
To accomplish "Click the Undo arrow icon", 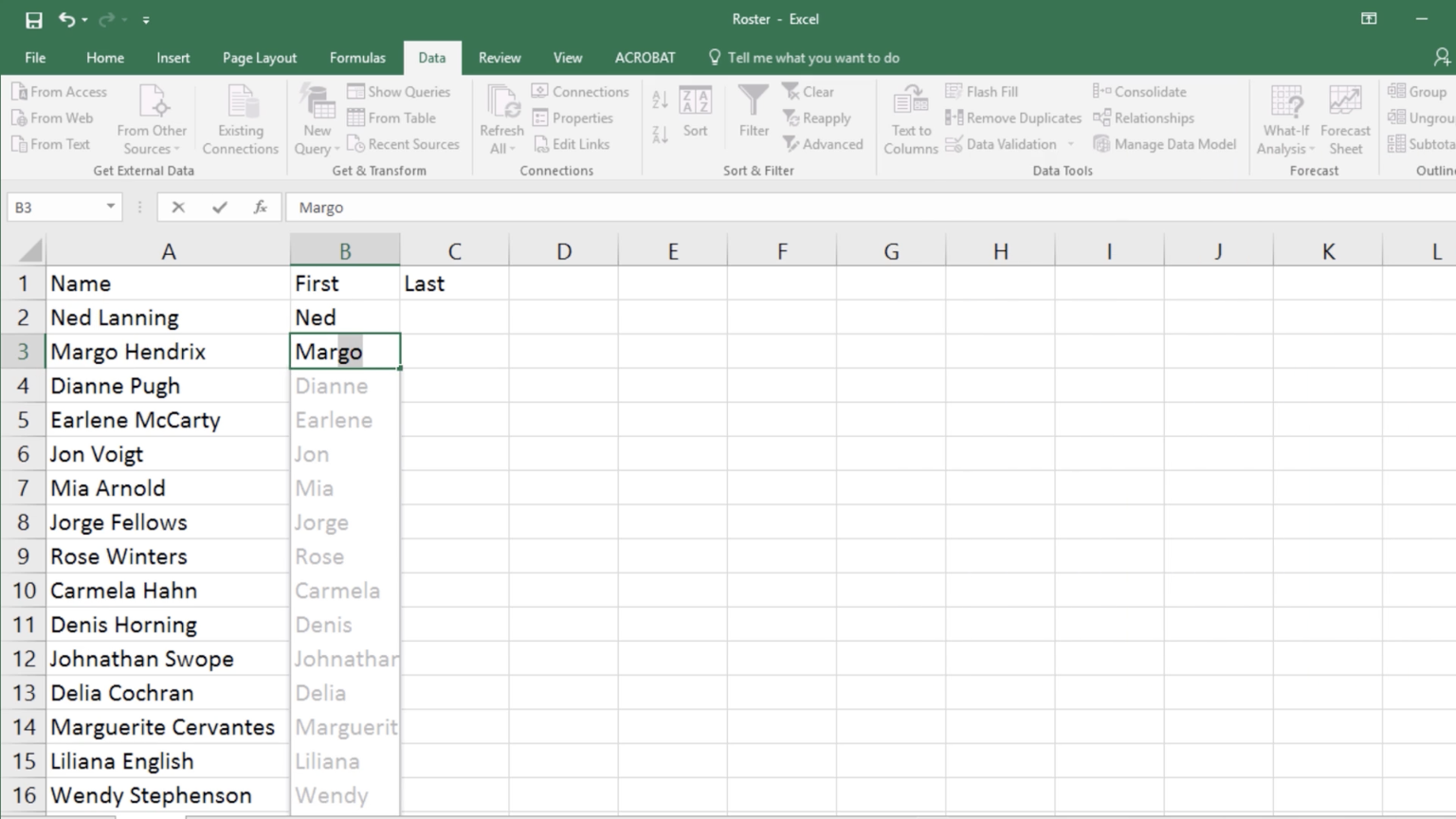I will pyautogui.click(x=66, y=20).
